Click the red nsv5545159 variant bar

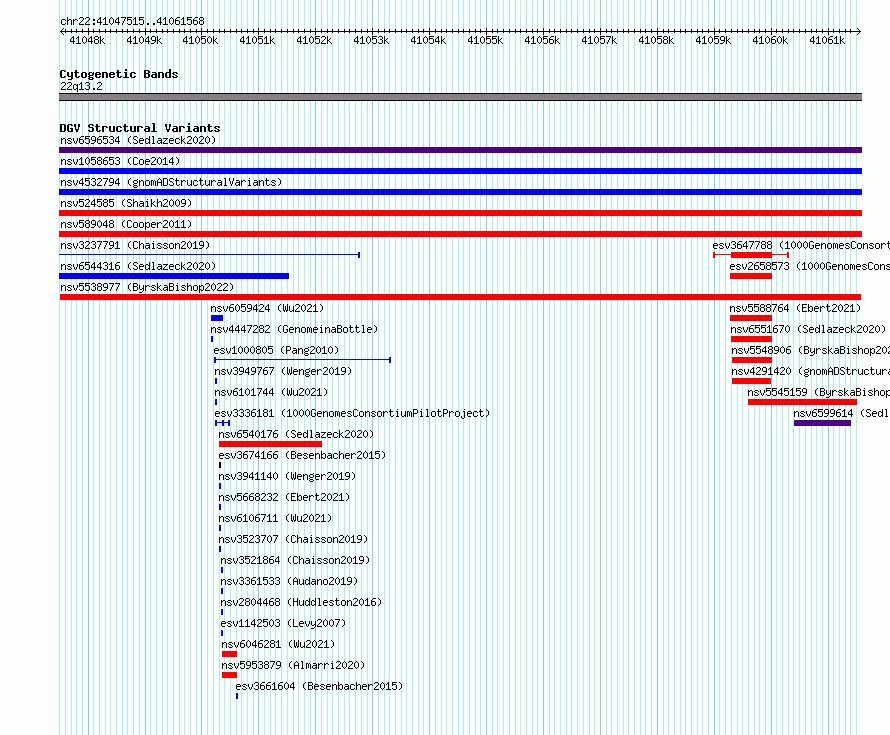click(x=803, y=402)
